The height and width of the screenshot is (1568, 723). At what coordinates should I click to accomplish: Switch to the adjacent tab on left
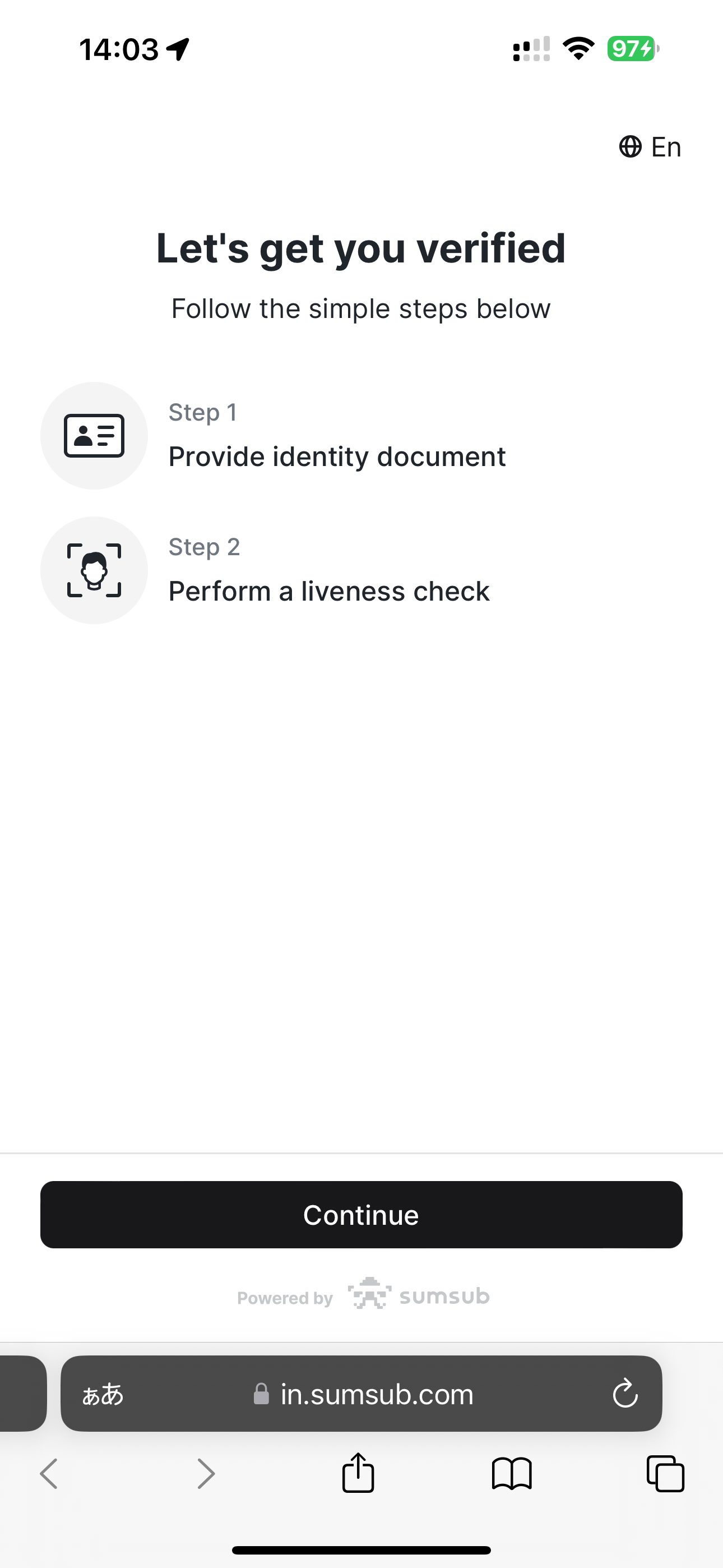(23, 1393)
